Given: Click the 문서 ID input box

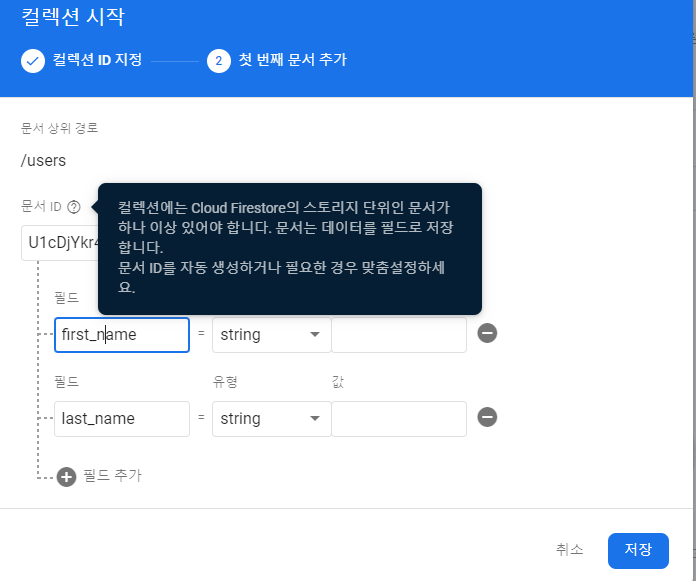Looking at the screenshot, I should pos(59,243).
